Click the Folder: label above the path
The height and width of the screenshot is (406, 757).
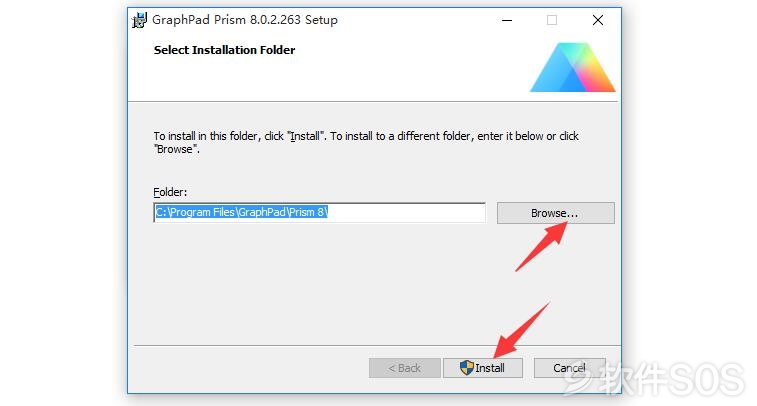point(170,192)
